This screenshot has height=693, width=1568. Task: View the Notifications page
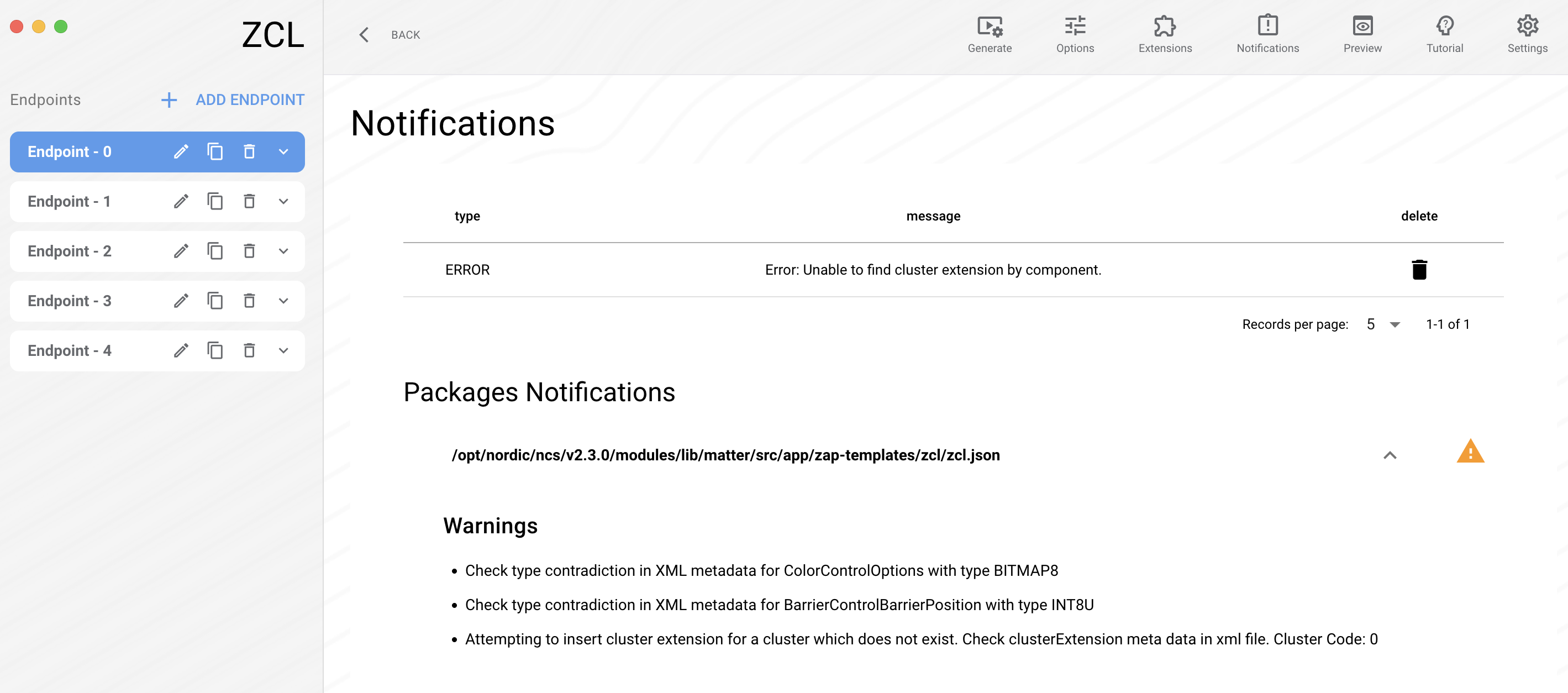(1267, 34)
